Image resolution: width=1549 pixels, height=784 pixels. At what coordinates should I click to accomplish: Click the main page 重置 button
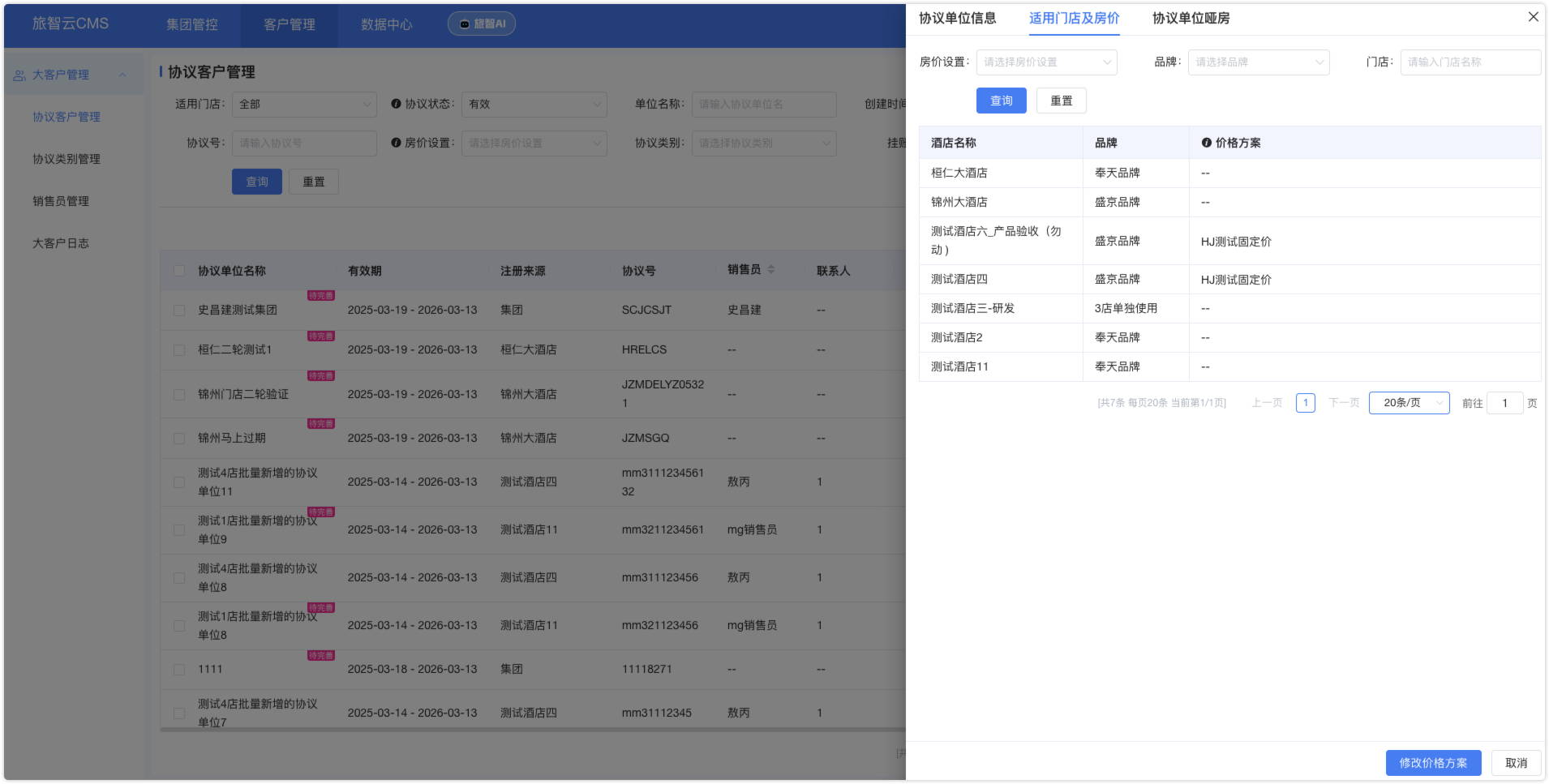314,182
